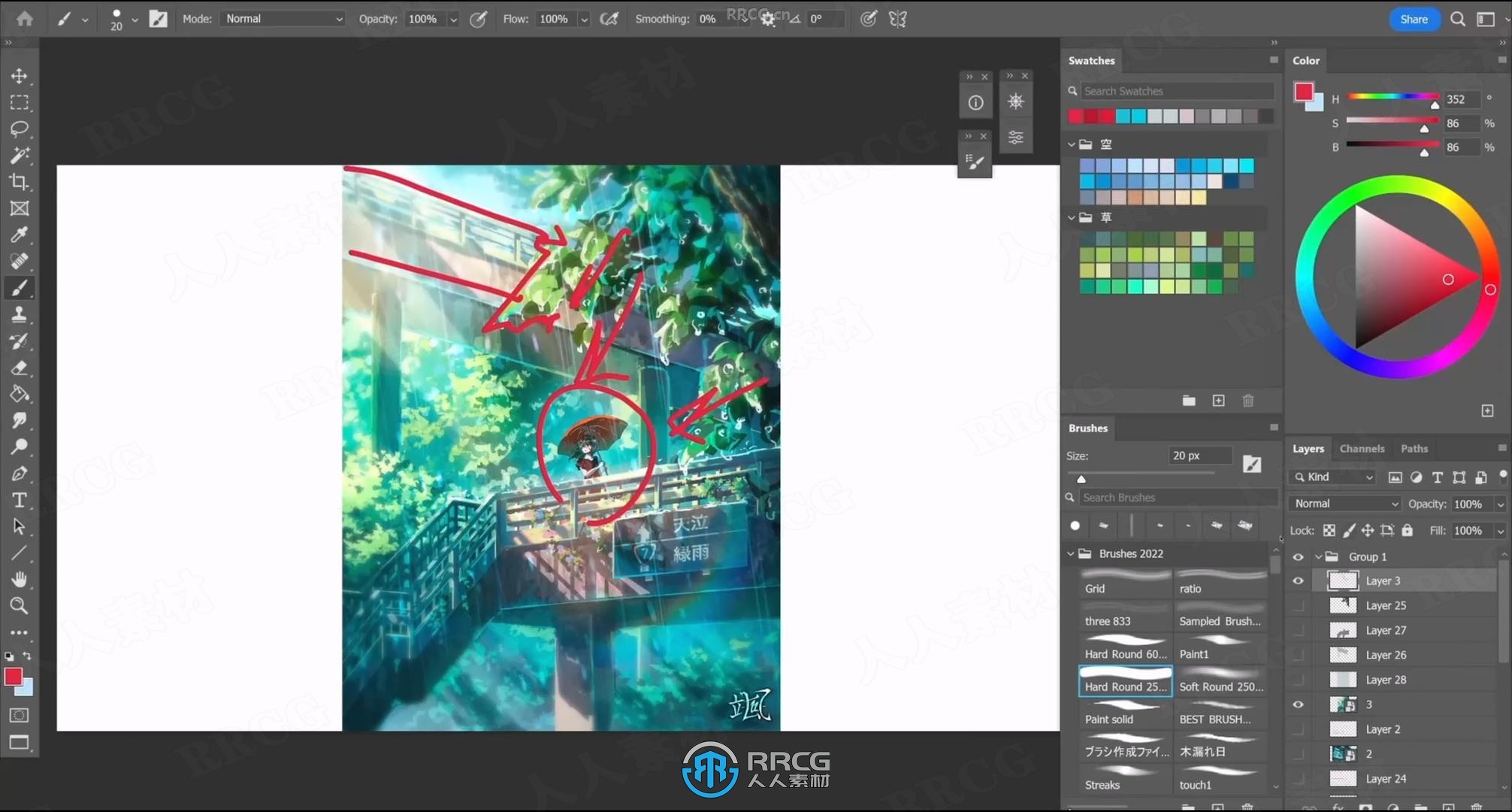Focus the Search Brushes field

click(x=1178, y=498)
